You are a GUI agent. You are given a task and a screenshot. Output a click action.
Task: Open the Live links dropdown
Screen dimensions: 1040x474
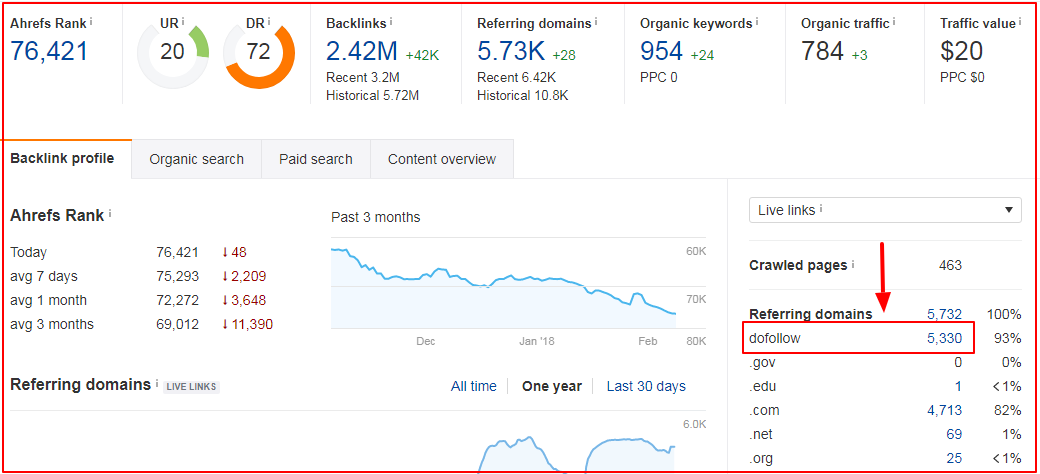pos(885,210)
